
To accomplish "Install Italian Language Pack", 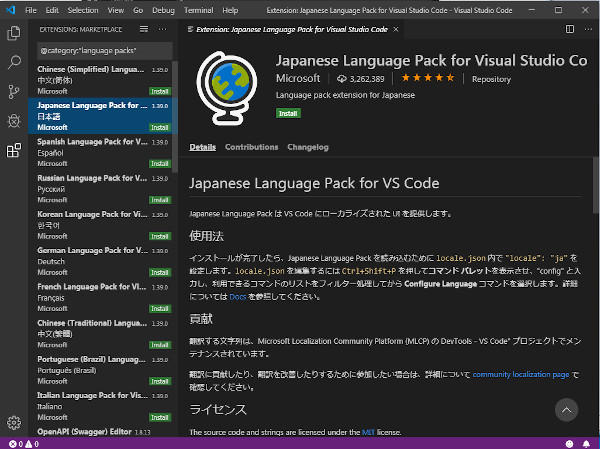I will pos(160,417).
